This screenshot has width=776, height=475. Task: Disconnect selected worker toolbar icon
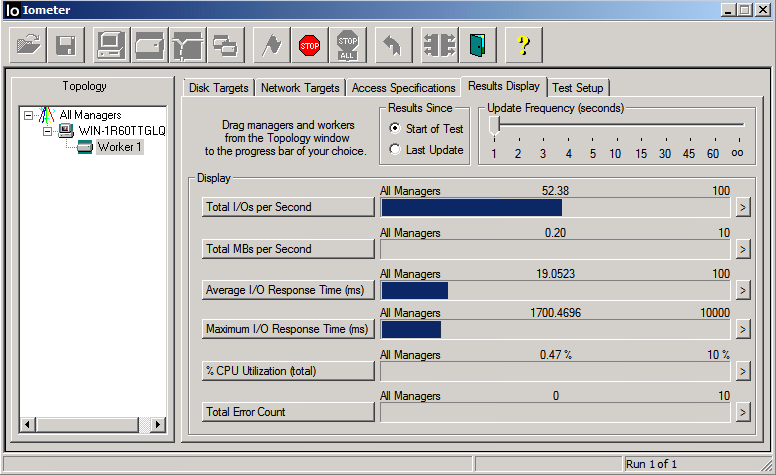[x=439, y=46]
